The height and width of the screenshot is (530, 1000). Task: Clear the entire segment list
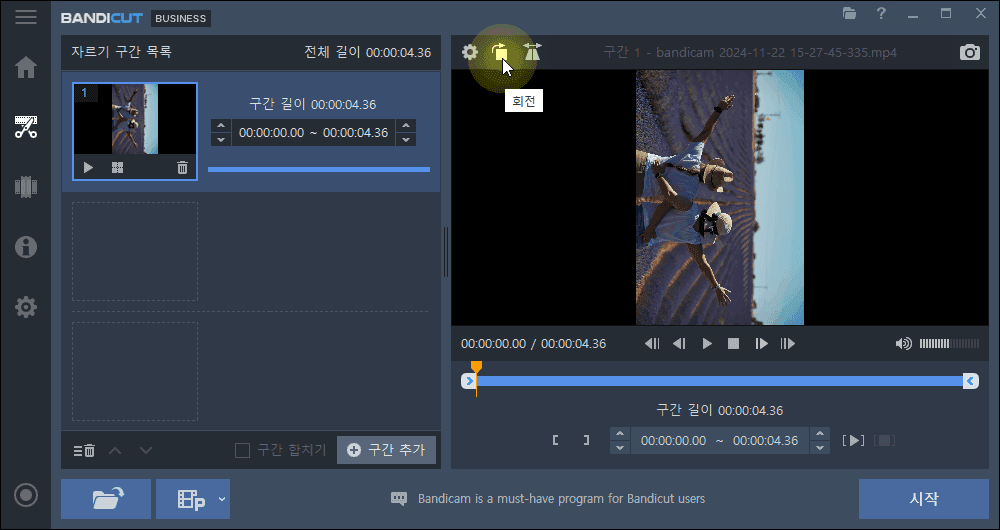[84, 450]
